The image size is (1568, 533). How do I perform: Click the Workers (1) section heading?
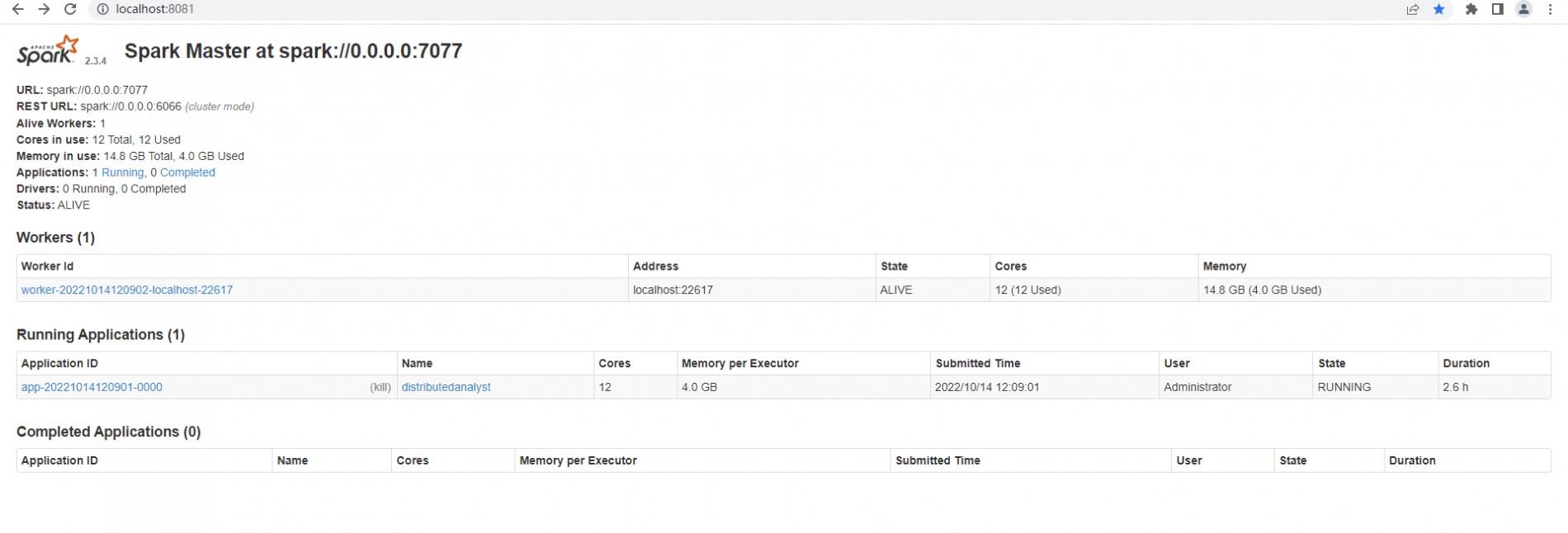(x=55, y=238)
